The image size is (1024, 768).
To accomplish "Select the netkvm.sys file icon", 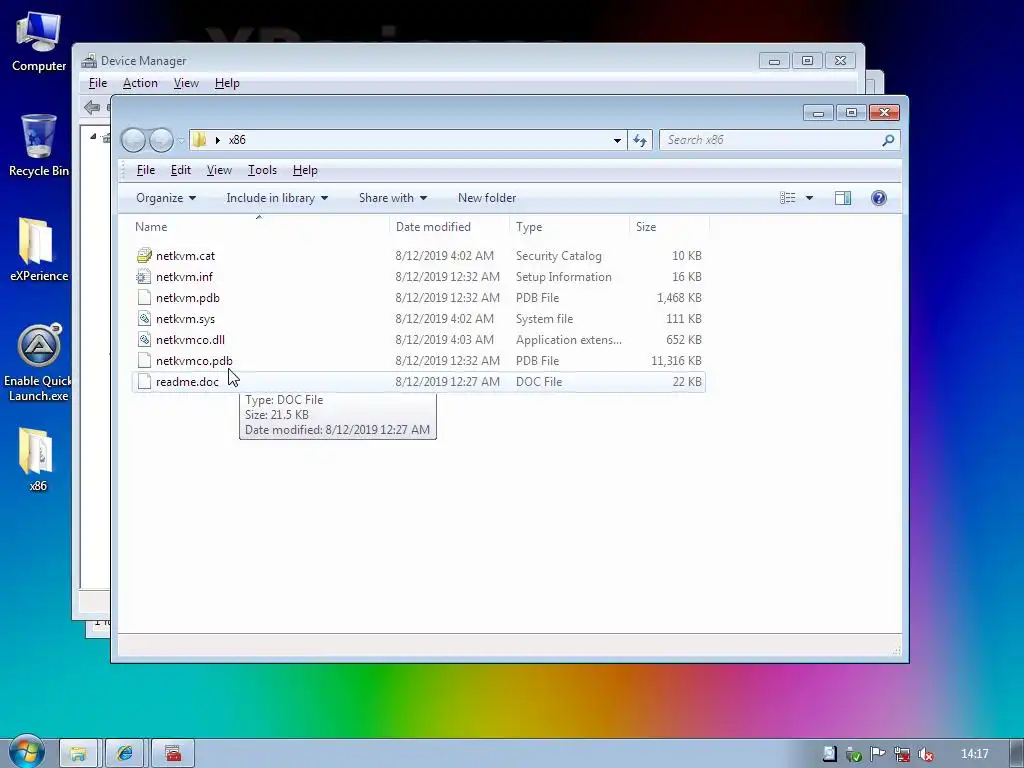I will point(144,319).
